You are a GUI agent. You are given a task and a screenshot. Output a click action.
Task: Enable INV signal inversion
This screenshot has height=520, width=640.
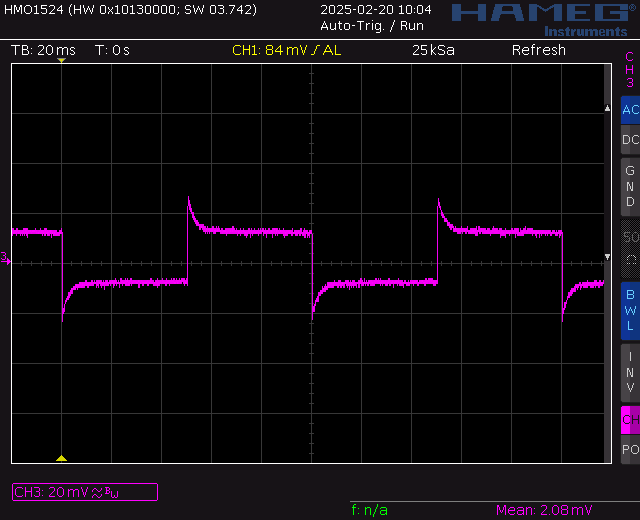(x=629, y=371)
